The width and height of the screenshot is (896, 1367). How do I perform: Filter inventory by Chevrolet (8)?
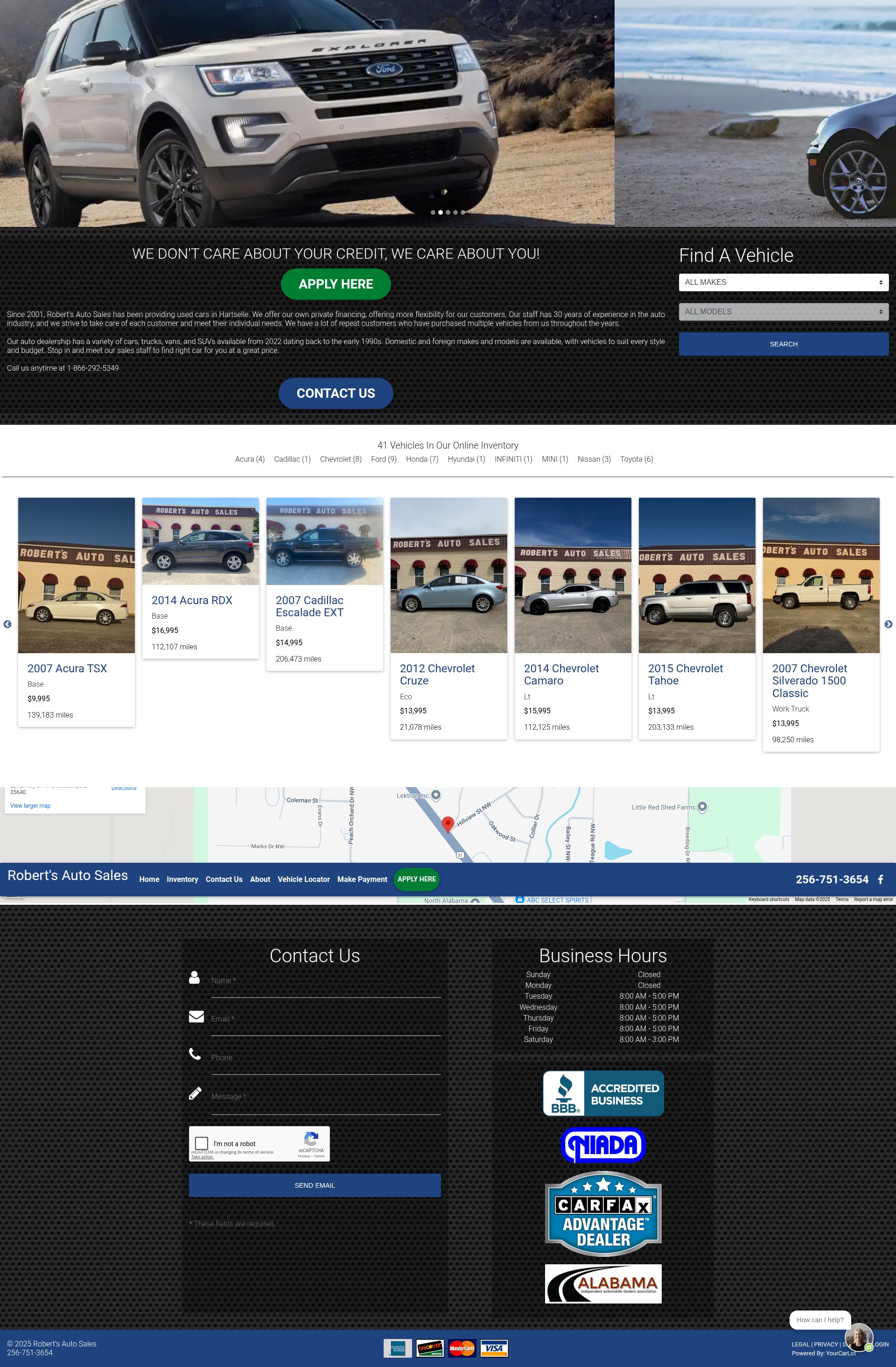coord(341,459)
